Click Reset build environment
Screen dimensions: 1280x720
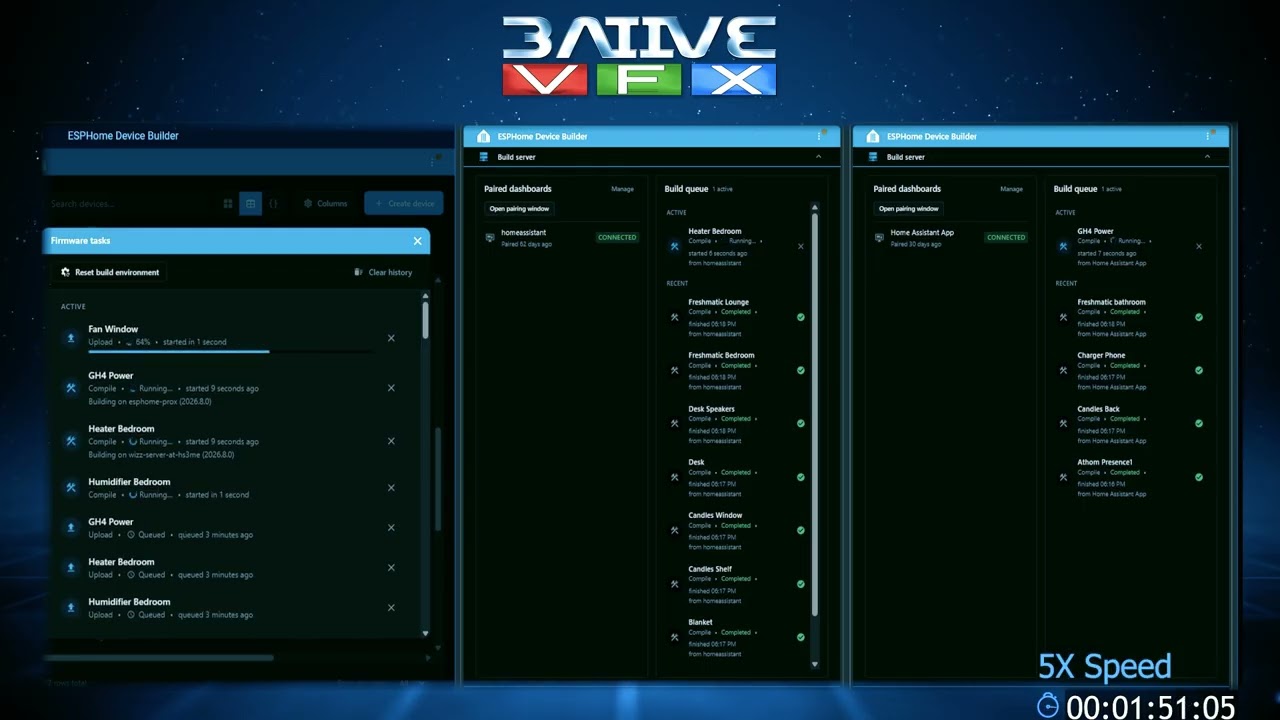point(110,272)
